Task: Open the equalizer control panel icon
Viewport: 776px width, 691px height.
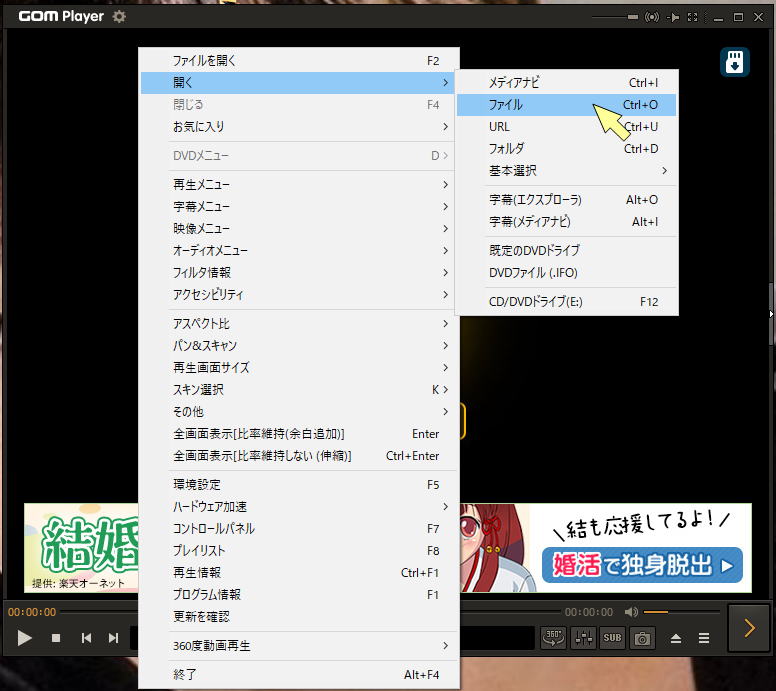Action: [x=583, y=637]
